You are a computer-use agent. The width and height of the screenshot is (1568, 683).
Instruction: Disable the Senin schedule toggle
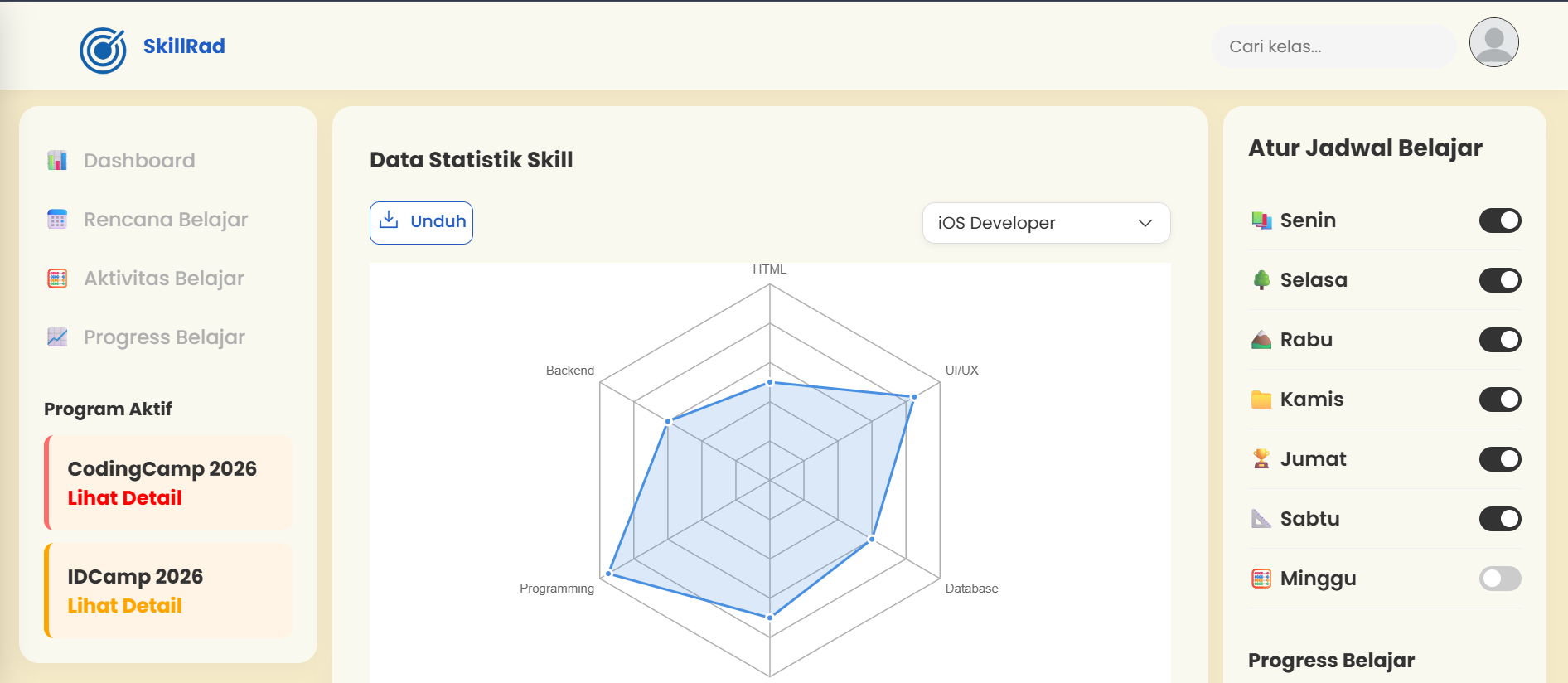(x=1500, y=220)
